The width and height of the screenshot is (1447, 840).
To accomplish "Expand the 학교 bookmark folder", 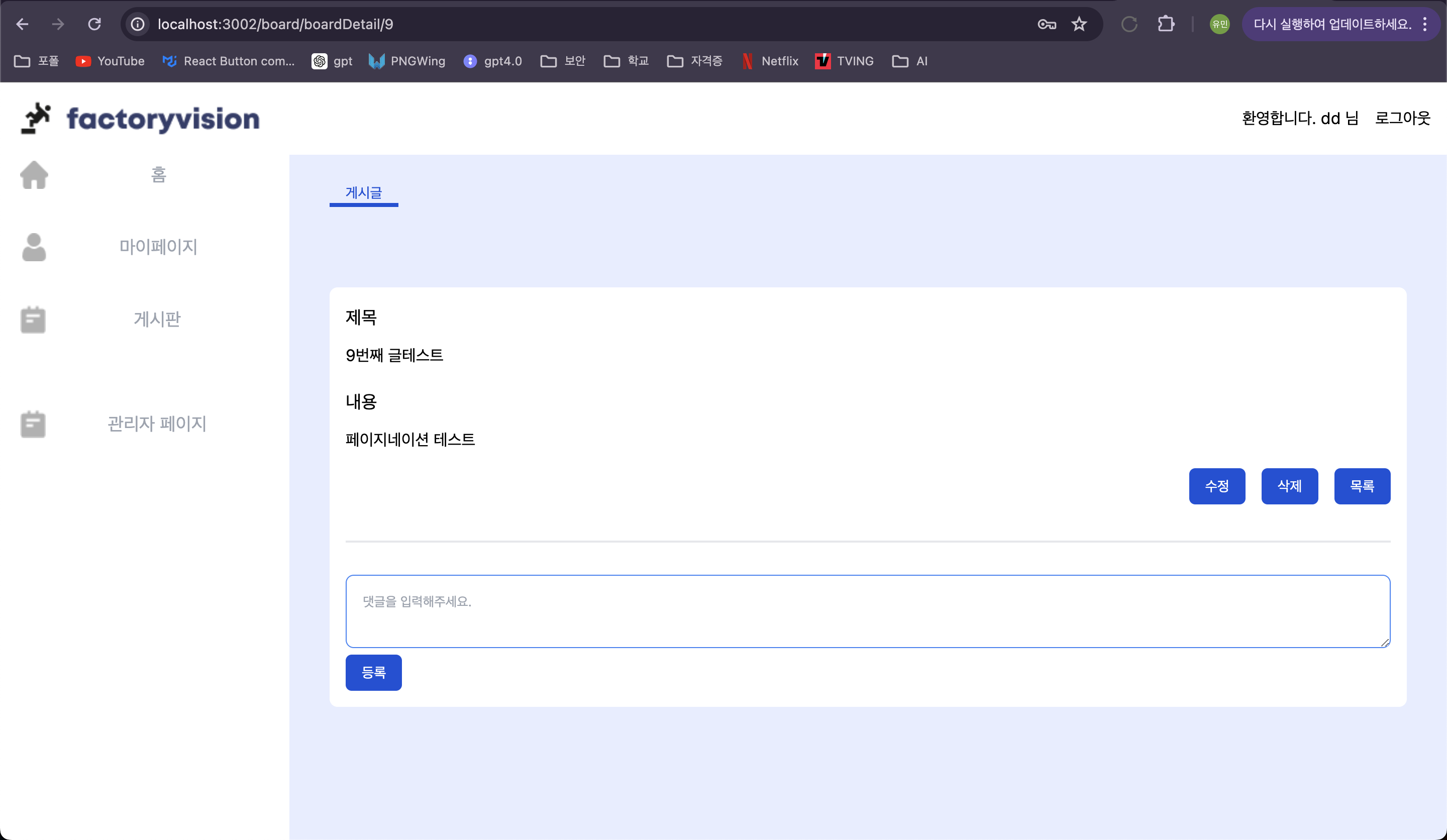I will [626, 61].
